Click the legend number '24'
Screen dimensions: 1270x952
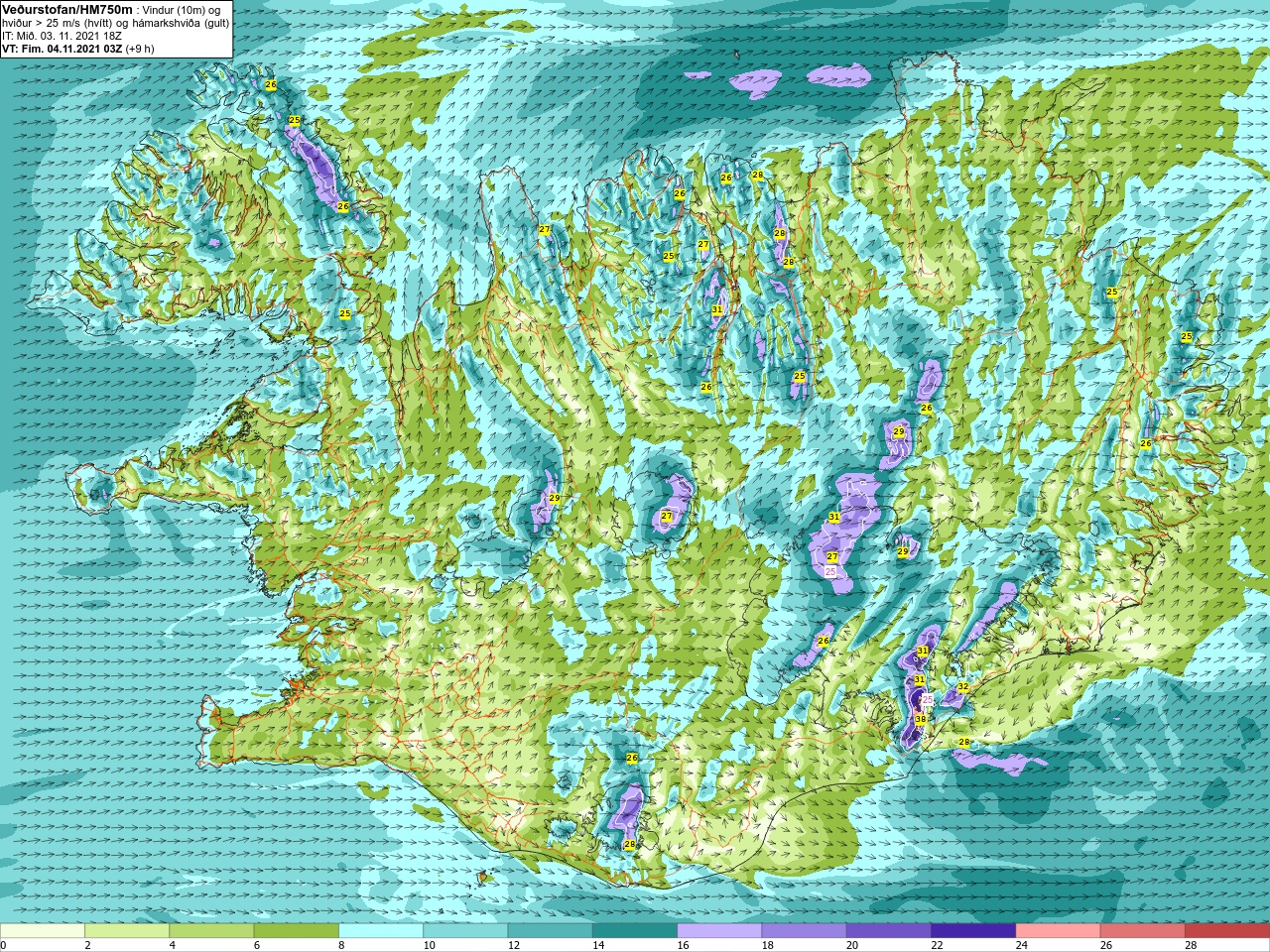(x=1022, y=945)
